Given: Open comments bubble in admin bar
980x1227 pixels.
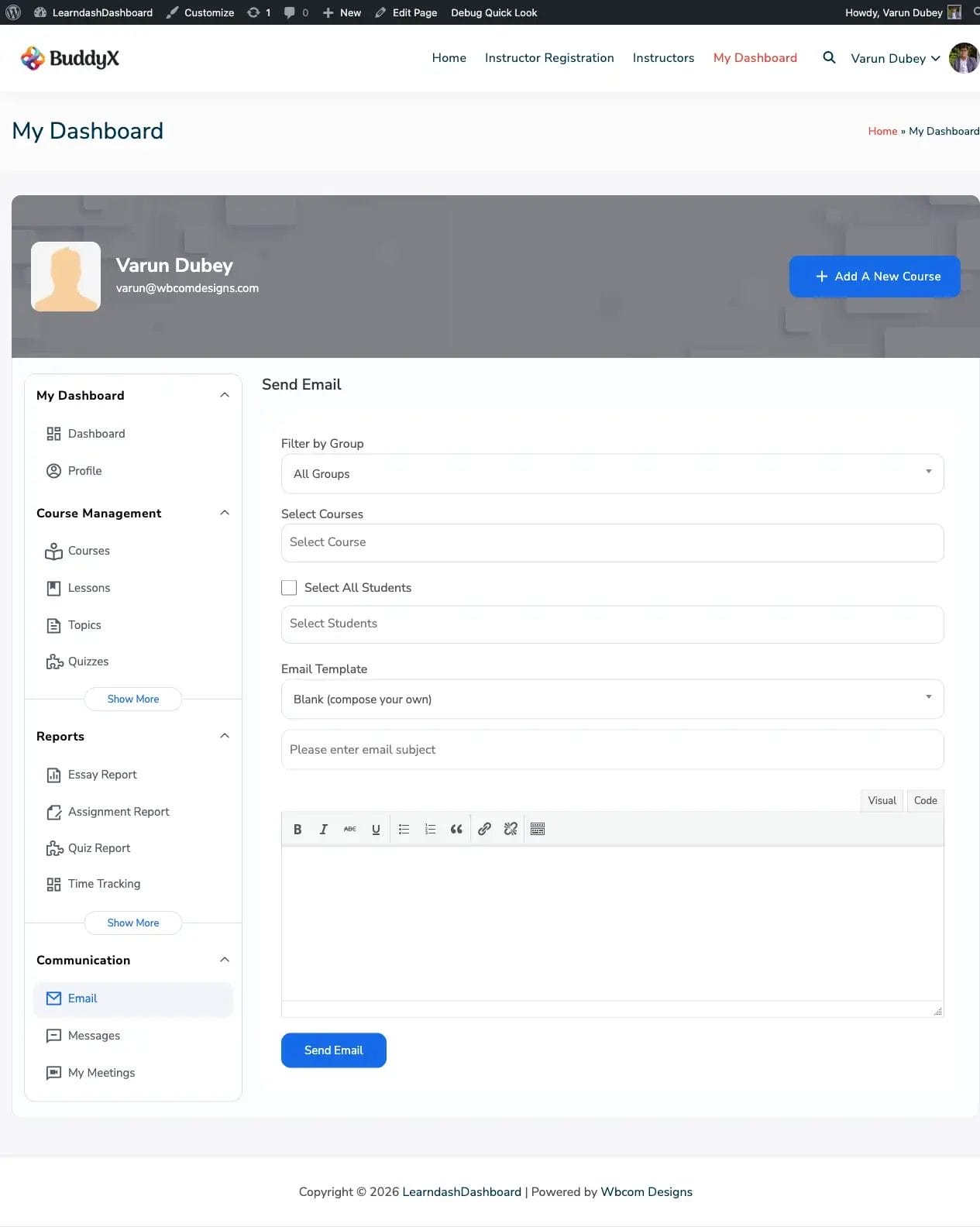Looking at the screenshot, I should click(x=296, y=12).
